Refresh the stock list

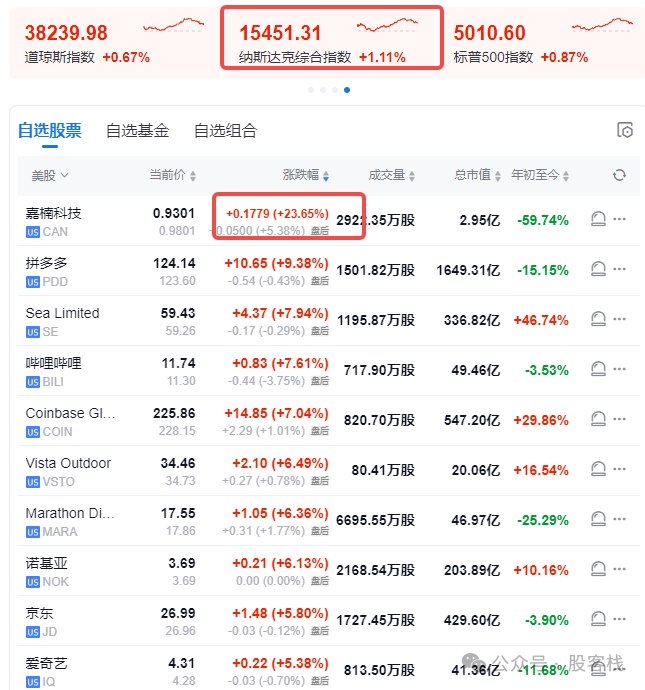click(619, 175)
